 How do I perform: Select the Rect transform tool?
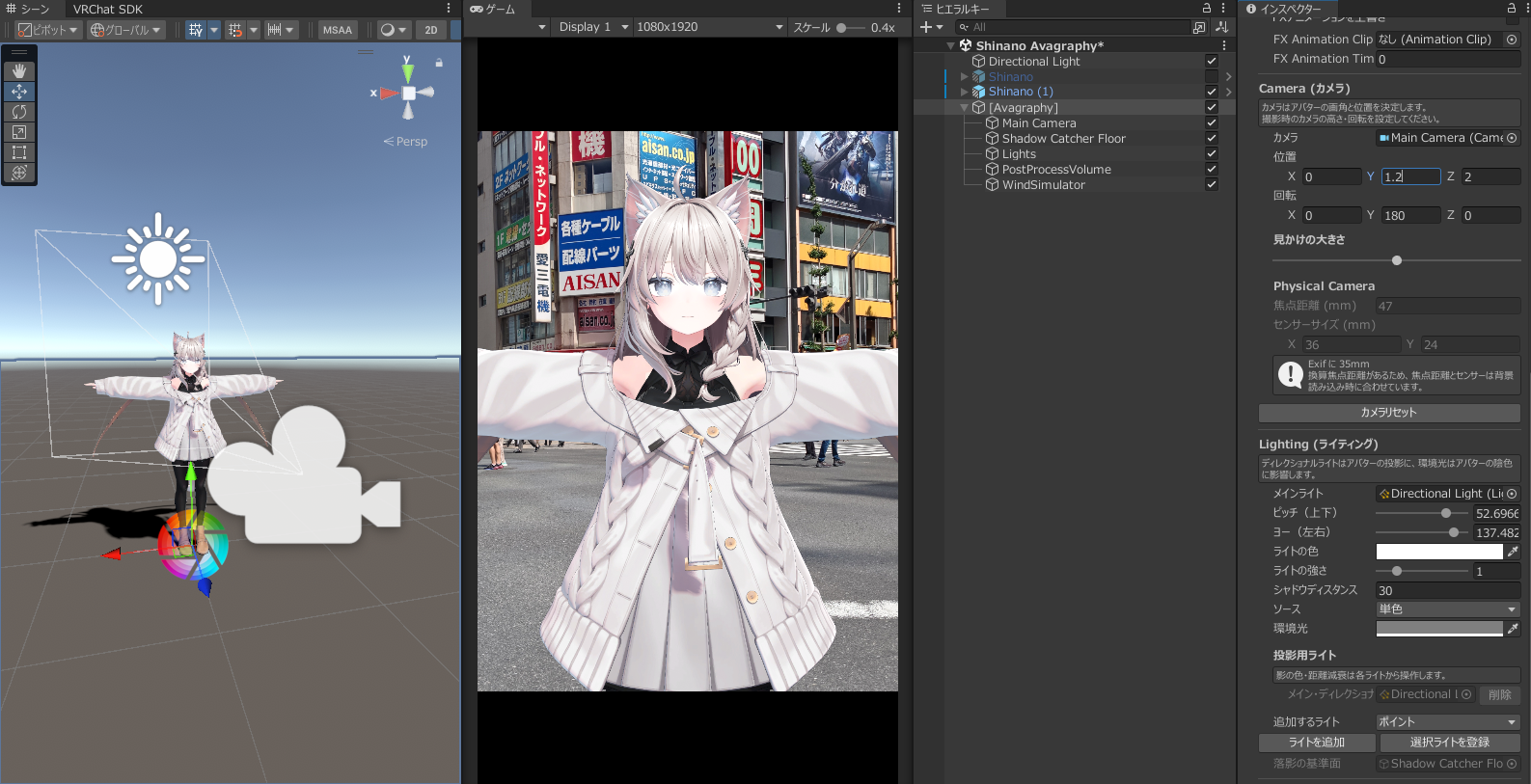click(19, 152)
